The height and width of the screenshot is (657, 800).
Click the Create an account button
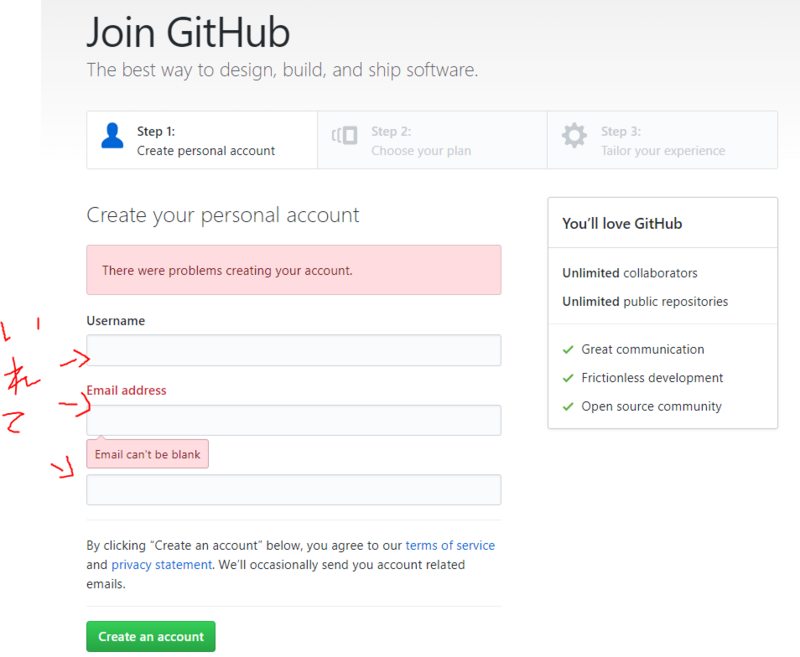point(151,637)
